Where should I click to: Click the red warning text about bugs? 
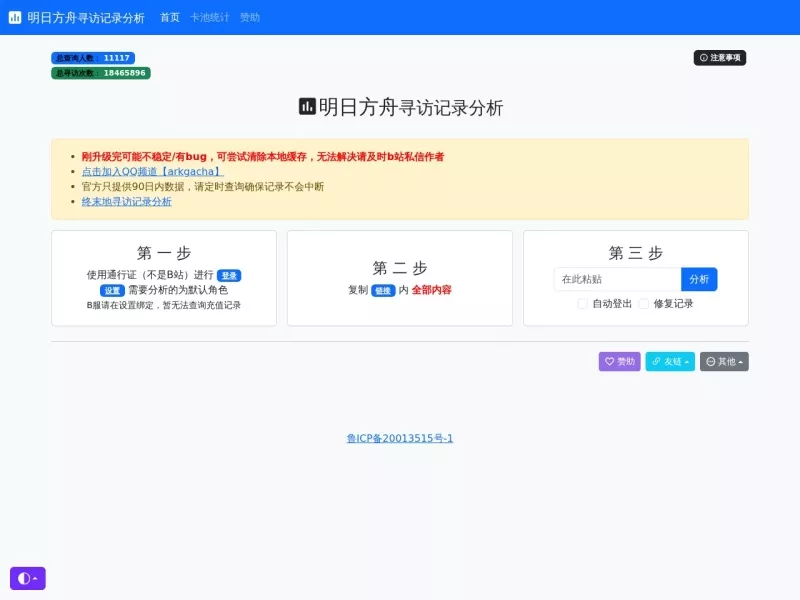[263, 157]
